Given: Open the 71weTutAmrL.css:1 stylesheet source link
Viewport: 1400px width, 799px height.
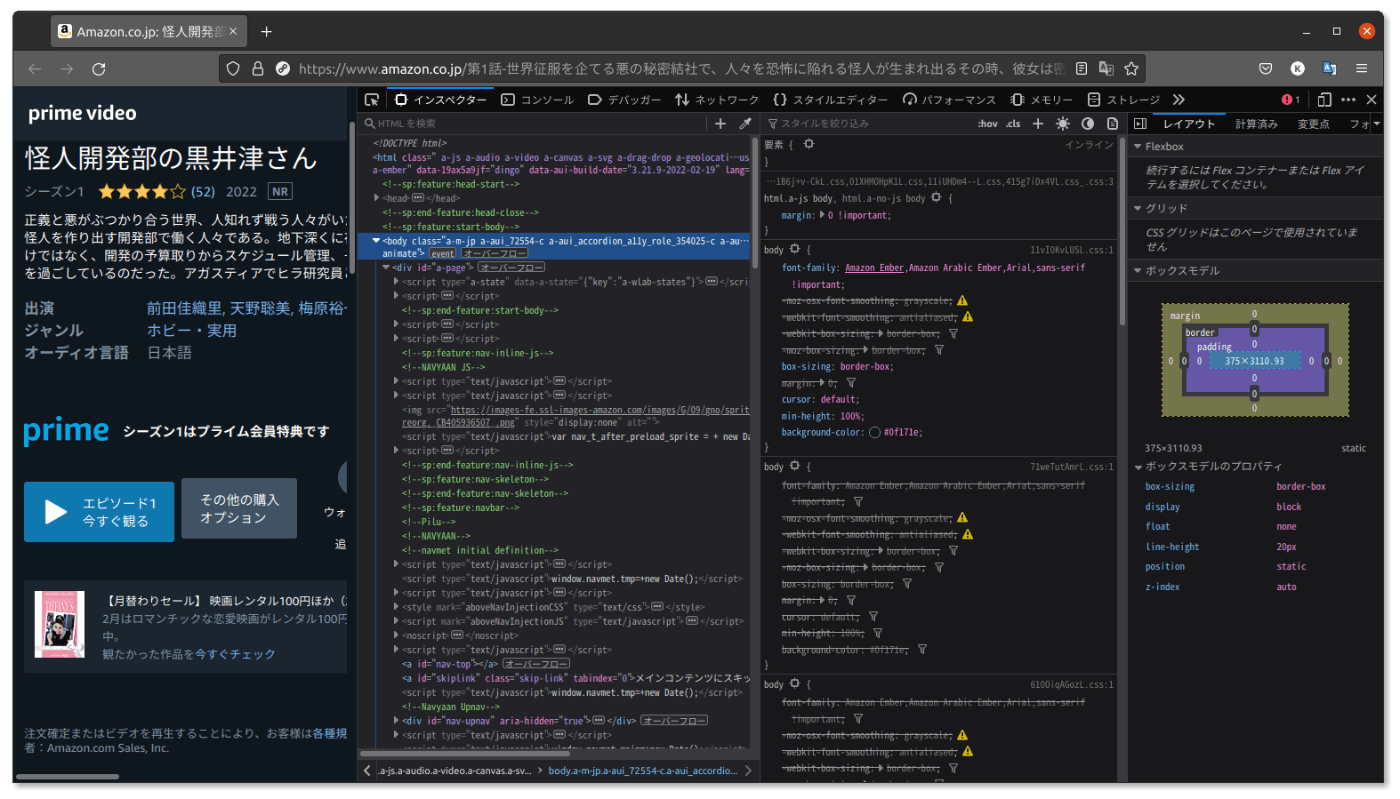Looking at the screenshot, I should point(1072,467).
